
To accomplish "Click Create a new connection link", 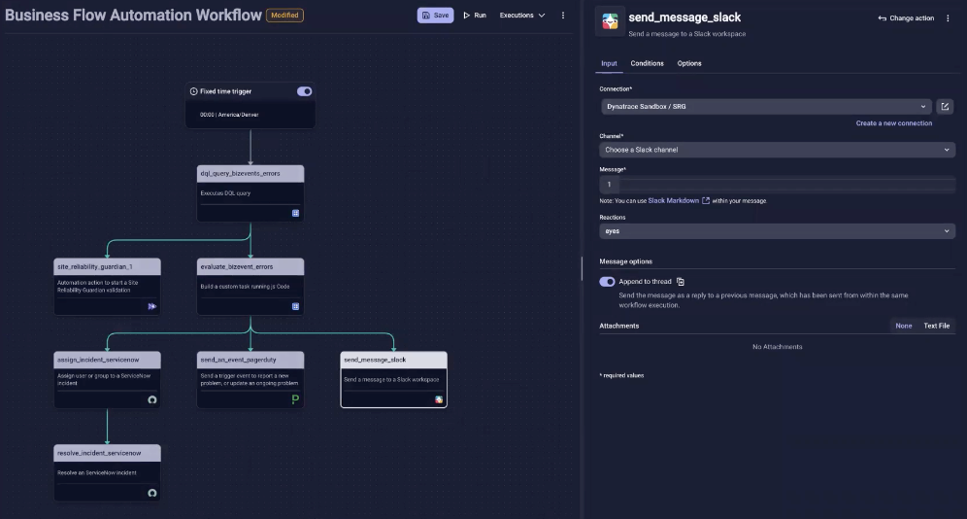I will click(x=894, y=123).
